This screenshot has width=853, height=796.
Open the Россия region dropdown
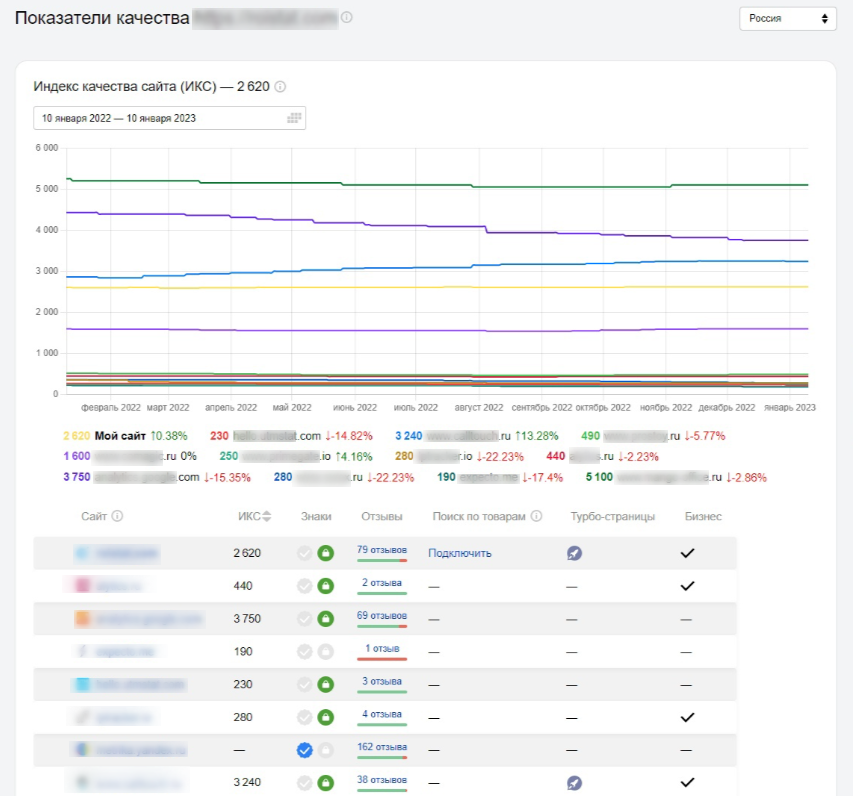click(x=787, y=19)
